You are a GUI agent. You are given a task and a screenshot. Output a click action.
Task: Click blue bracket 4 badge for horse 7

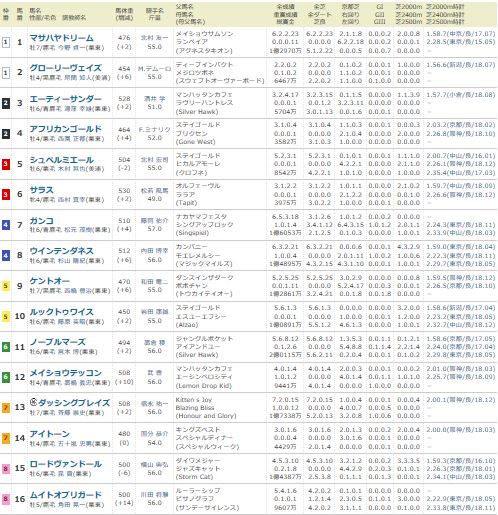point(6,225)
